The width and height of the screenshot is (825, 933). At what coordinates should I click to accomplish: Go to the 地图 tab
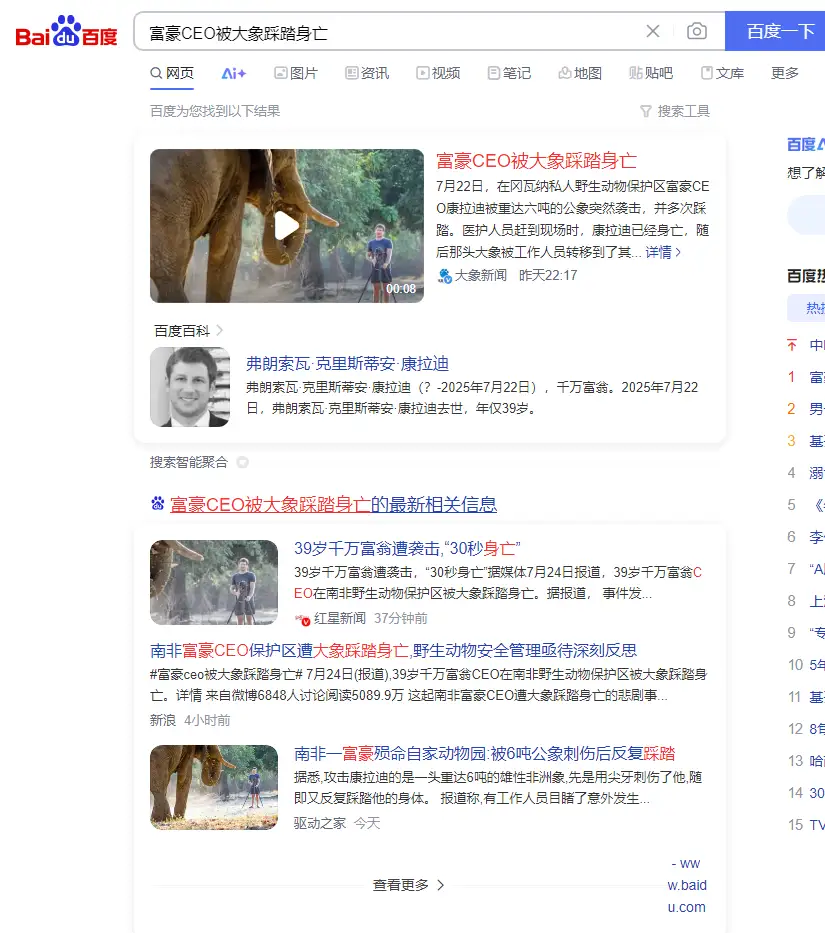click(x=580, y=73)
